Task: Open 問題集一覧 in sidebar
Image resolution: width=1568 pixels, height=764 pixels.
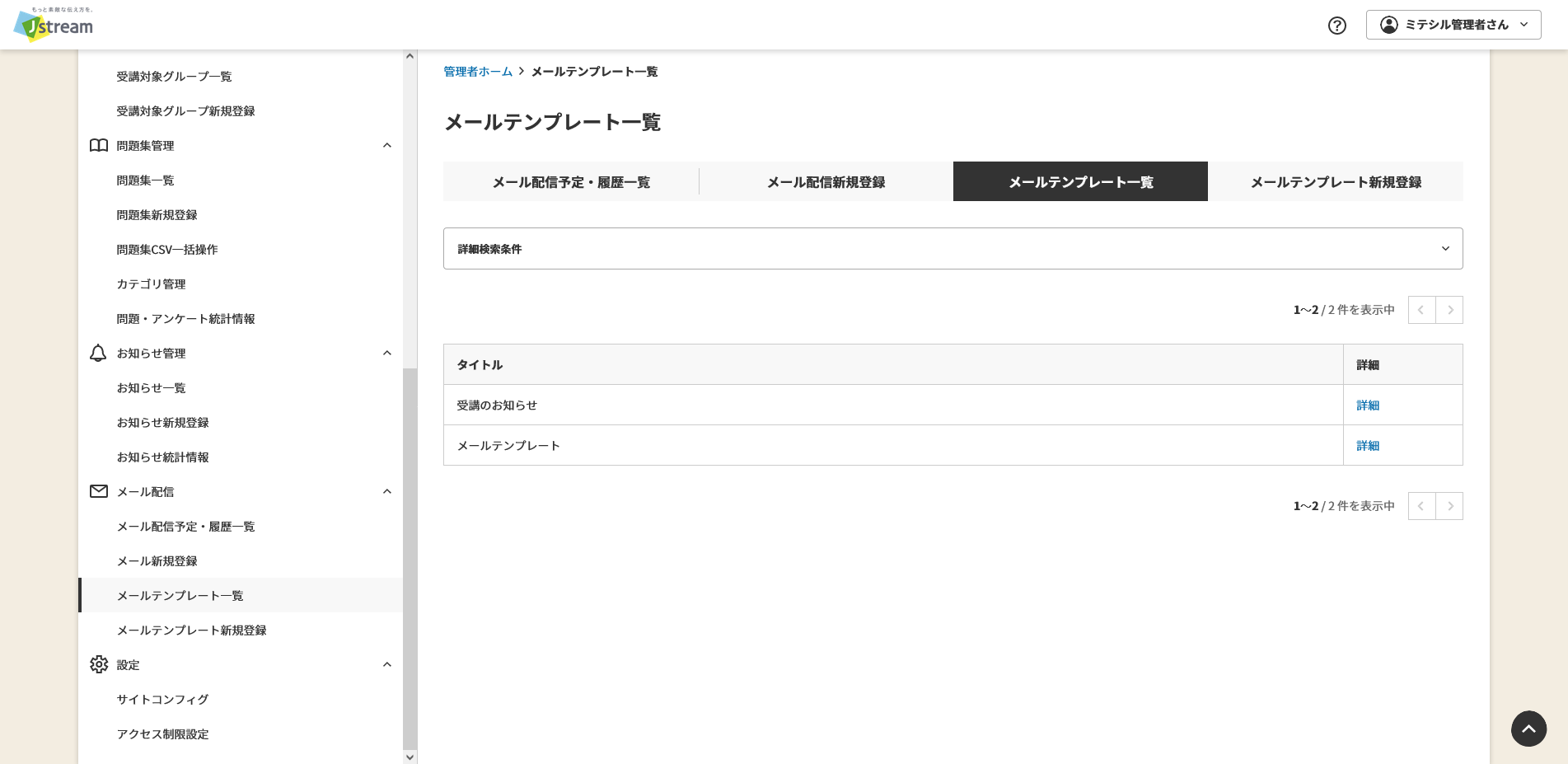Action: click(x=145, y=180)
